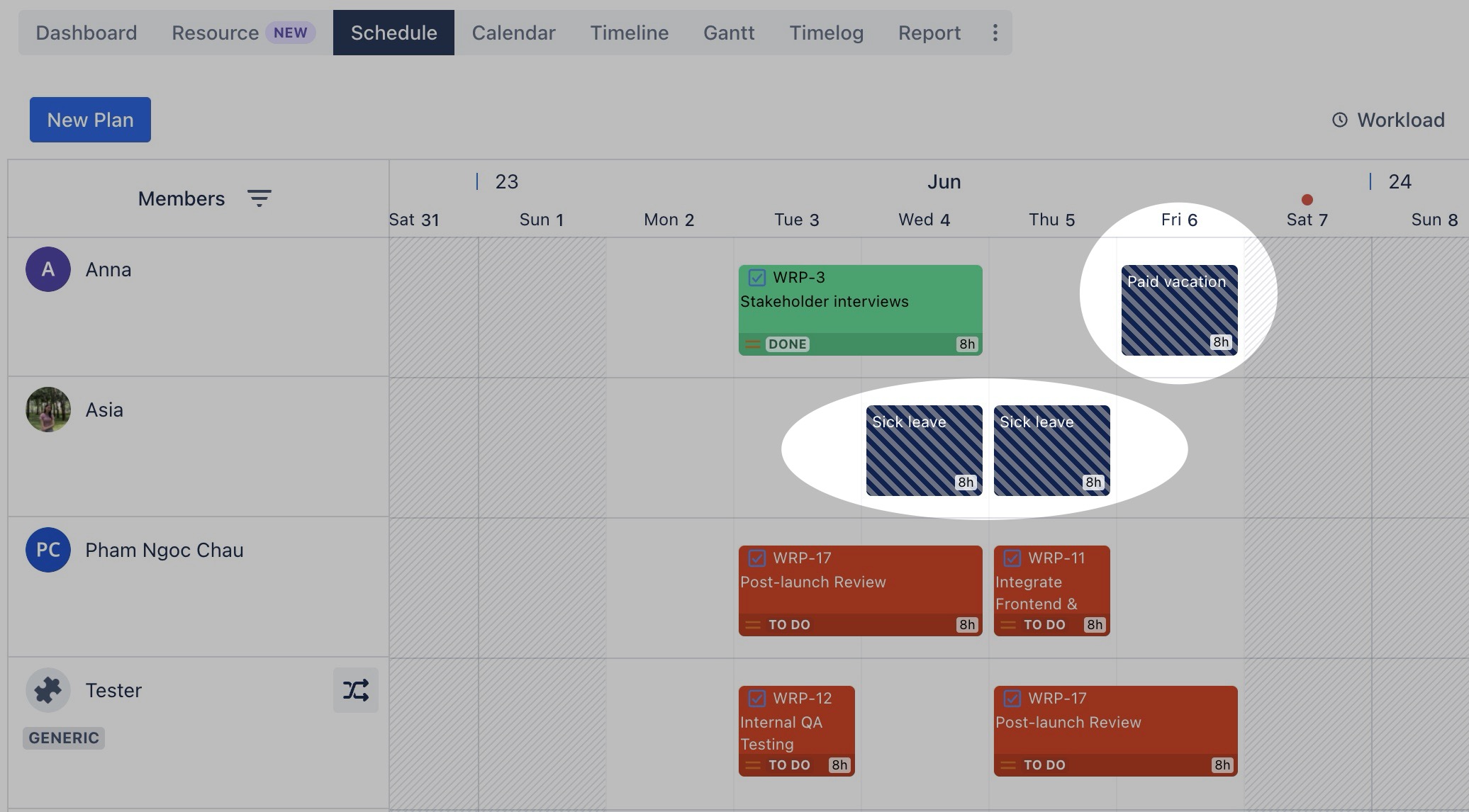
Task: Click the red today marker dot
Action: 1307,200
